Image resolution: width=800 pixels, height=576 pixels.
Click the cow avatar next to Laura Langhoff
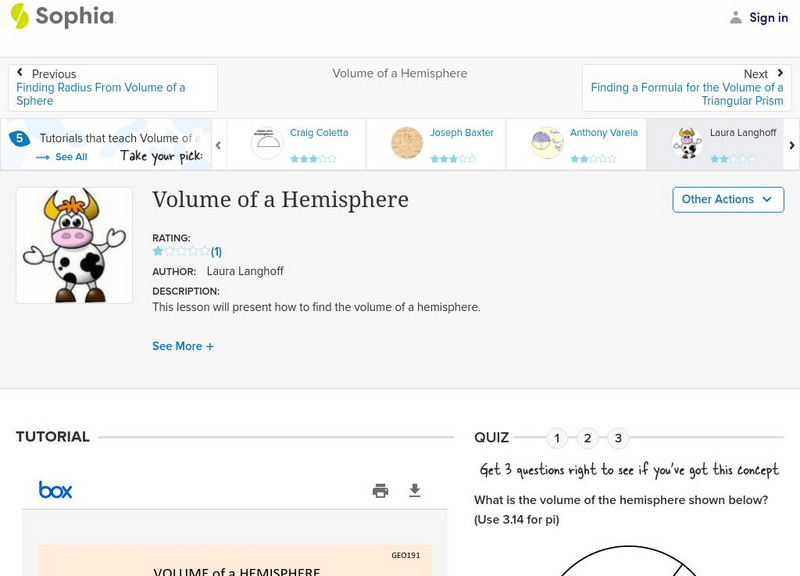click(x=688, y=141)
